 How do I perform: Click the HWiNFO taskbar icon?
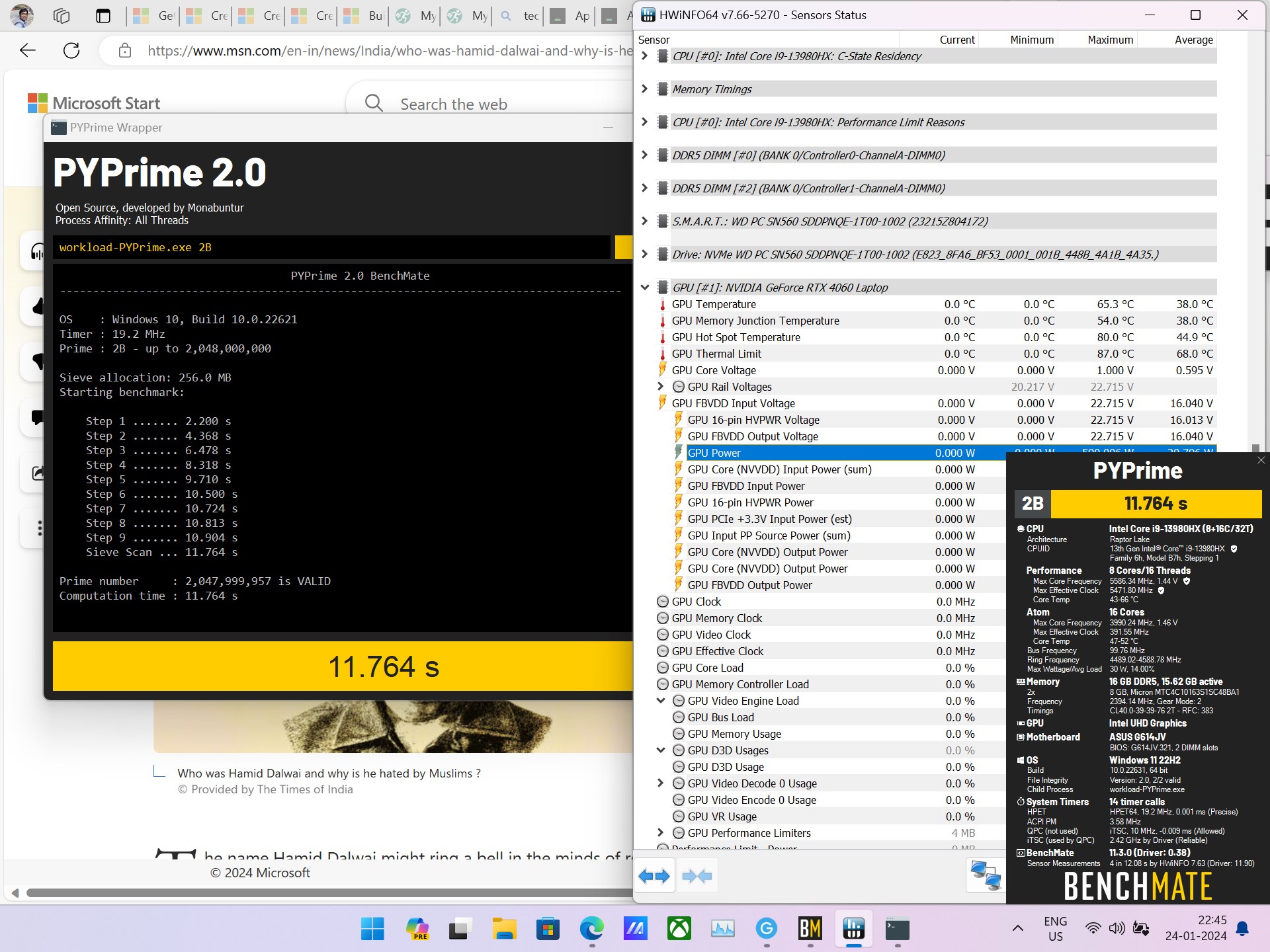tap(854, 929)
